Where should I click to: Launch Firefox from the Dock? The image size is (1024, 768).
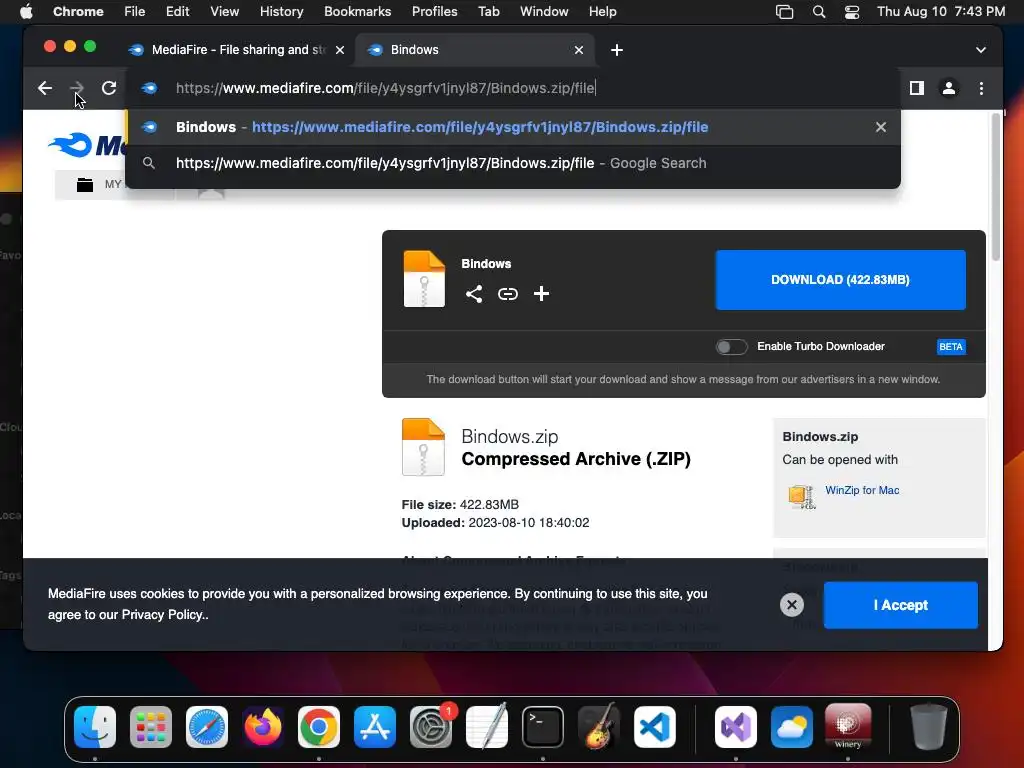263,727
